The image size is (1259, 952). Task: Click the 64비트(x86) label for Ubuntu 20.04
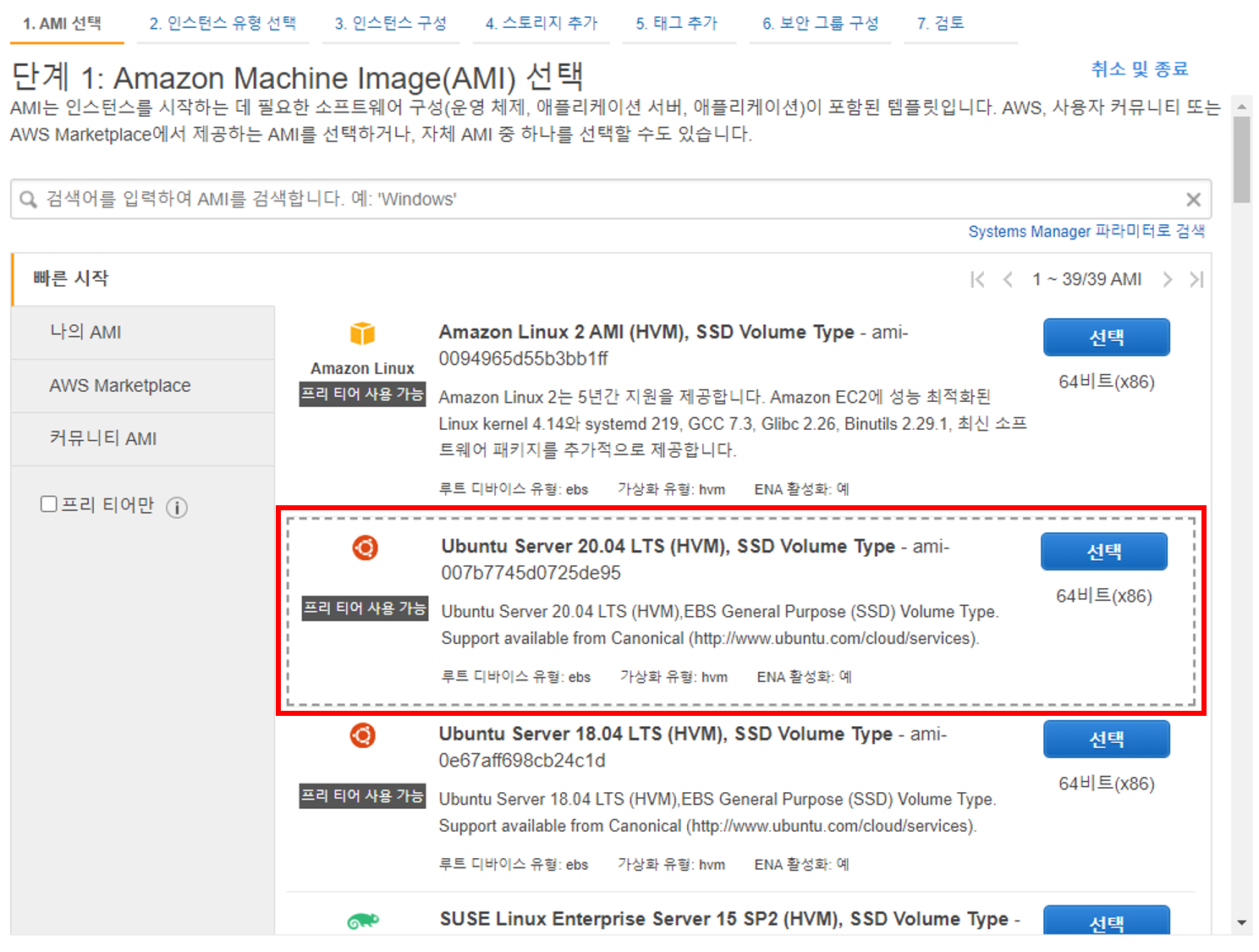click(1104, 596)
